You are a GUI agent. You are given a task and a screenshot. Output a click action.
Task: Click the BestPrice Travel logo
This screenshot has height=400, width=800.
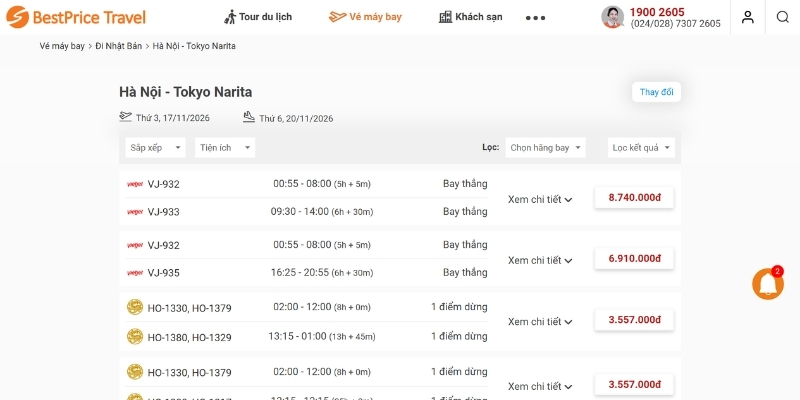(x=76, y=17)
